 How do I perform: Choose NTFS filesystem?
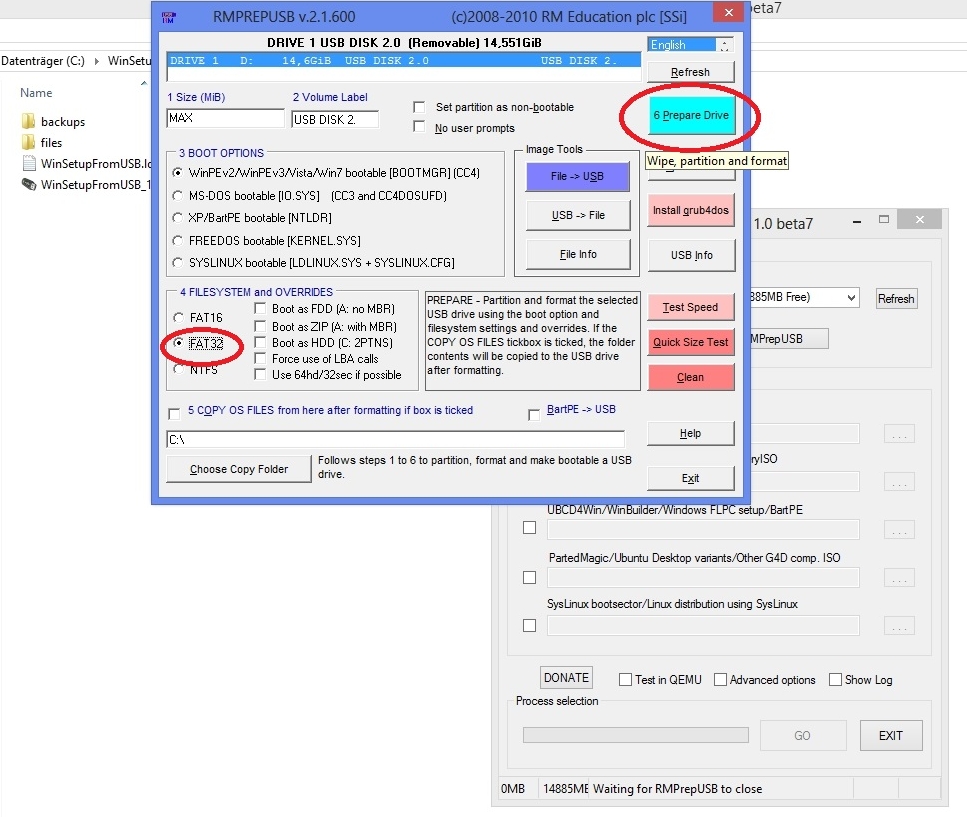[179, 369]
